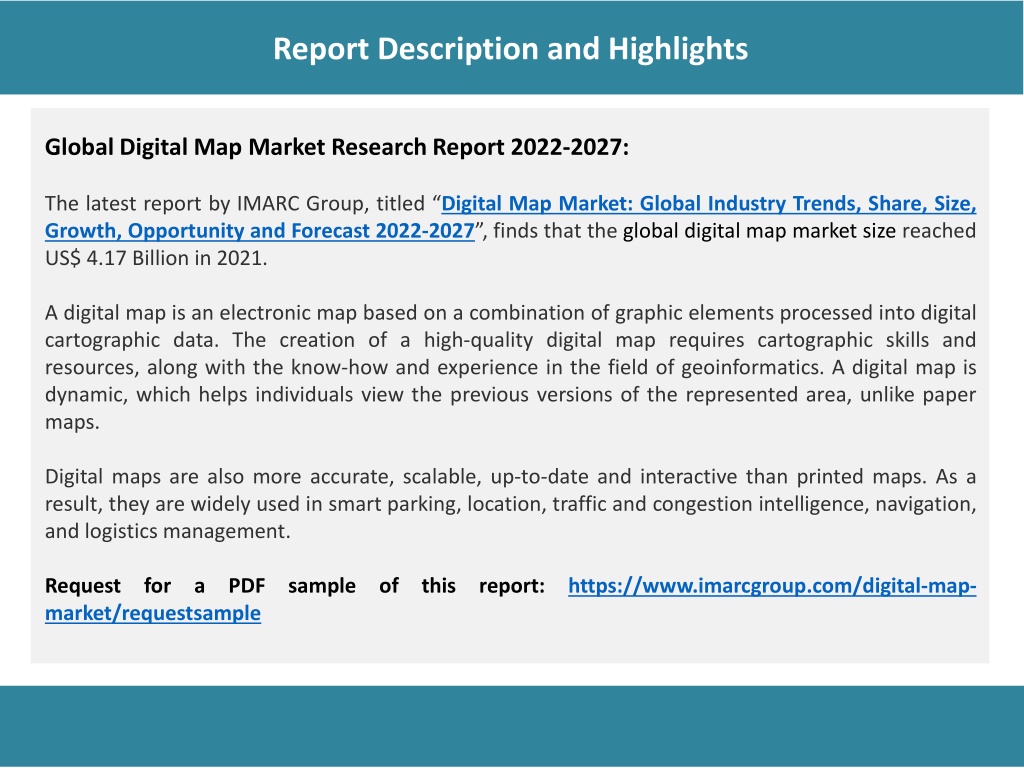The width and height of the screenshot is (1024, 768).
Task: Click the paragraph starting 'A digital map is an electronic'
Action: tap(511, 367)
